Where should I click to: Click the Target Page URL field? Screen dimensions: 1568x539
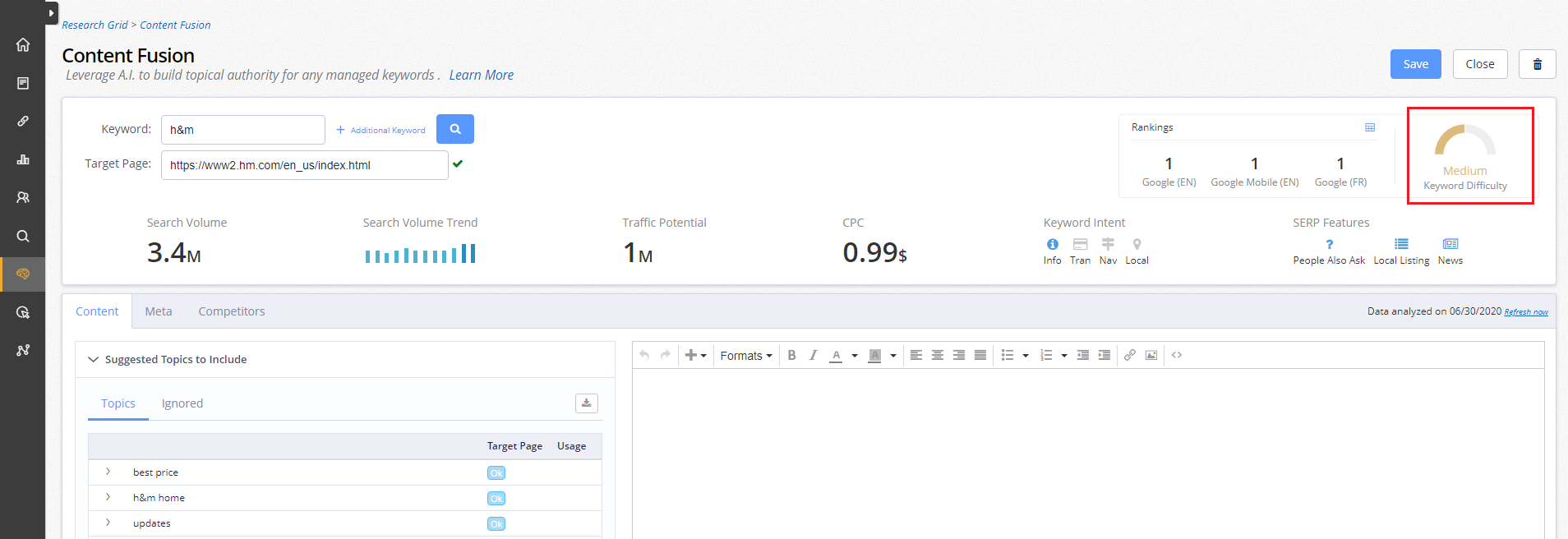coord(305,165)
